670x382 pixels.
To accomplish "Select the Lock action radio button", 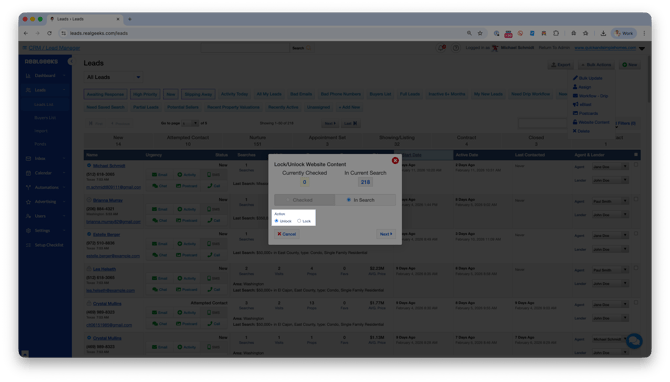I will [x=299, y=221].
